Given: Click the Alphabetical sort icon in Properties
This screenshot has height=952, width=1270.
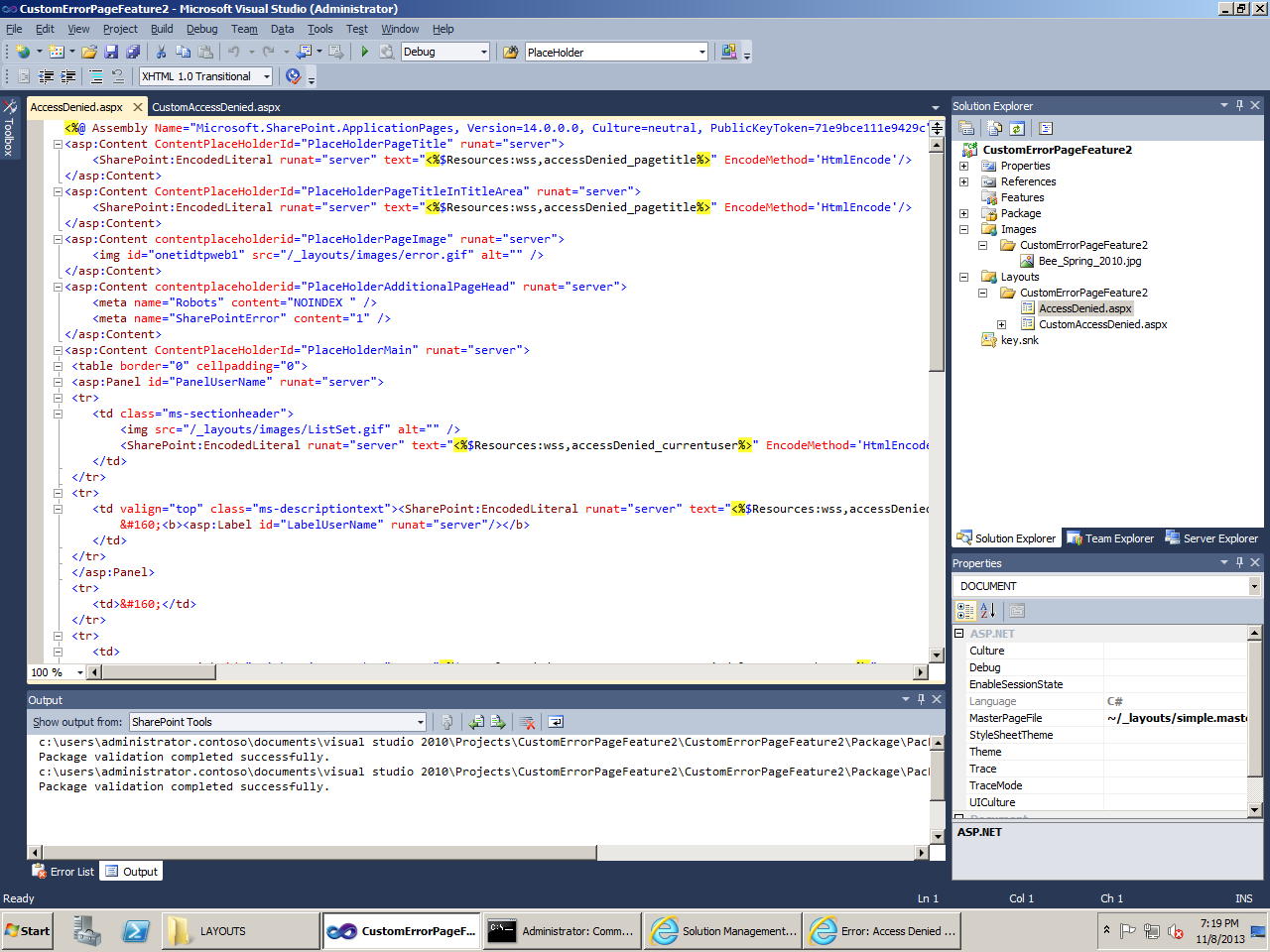Looking at the screenshot, I should click(988, 611).
